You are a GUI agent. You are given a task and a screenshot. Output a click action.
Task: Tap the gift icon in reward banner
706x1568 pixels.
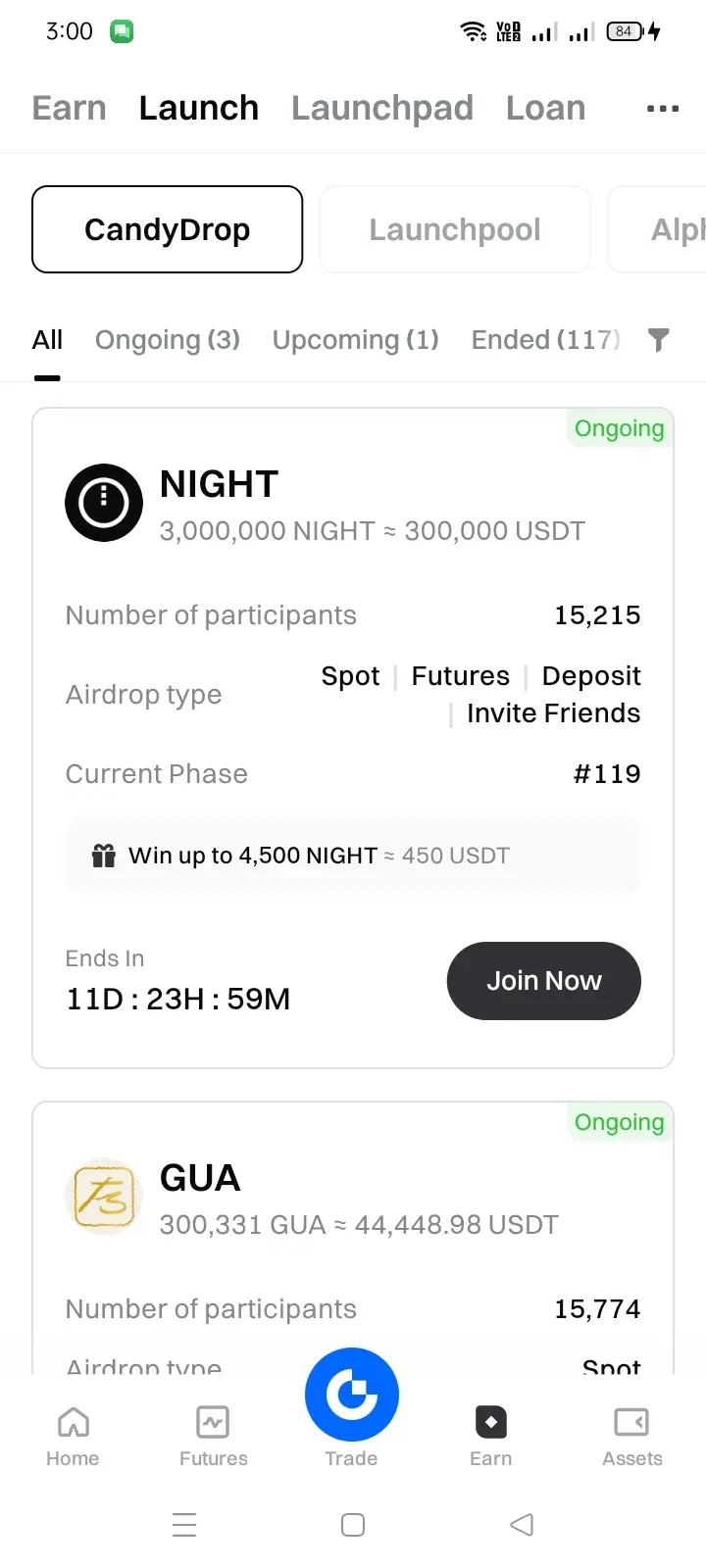(x=104, y=856)
